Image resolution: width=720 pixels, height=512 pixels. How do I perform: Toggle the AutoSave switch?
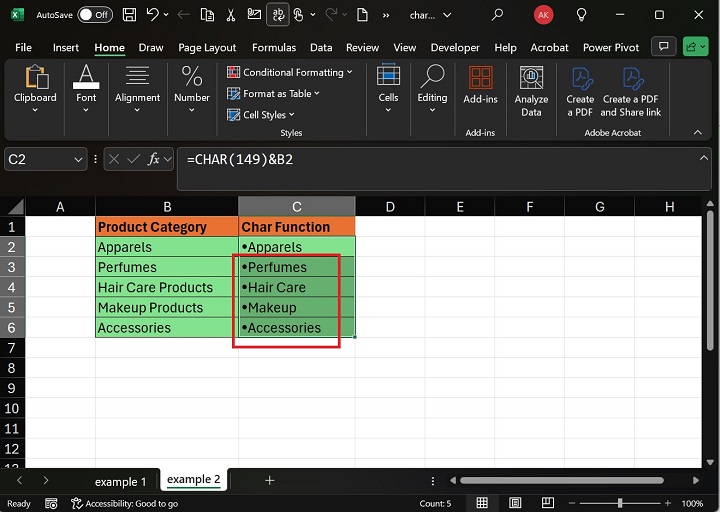click(95, 15)
